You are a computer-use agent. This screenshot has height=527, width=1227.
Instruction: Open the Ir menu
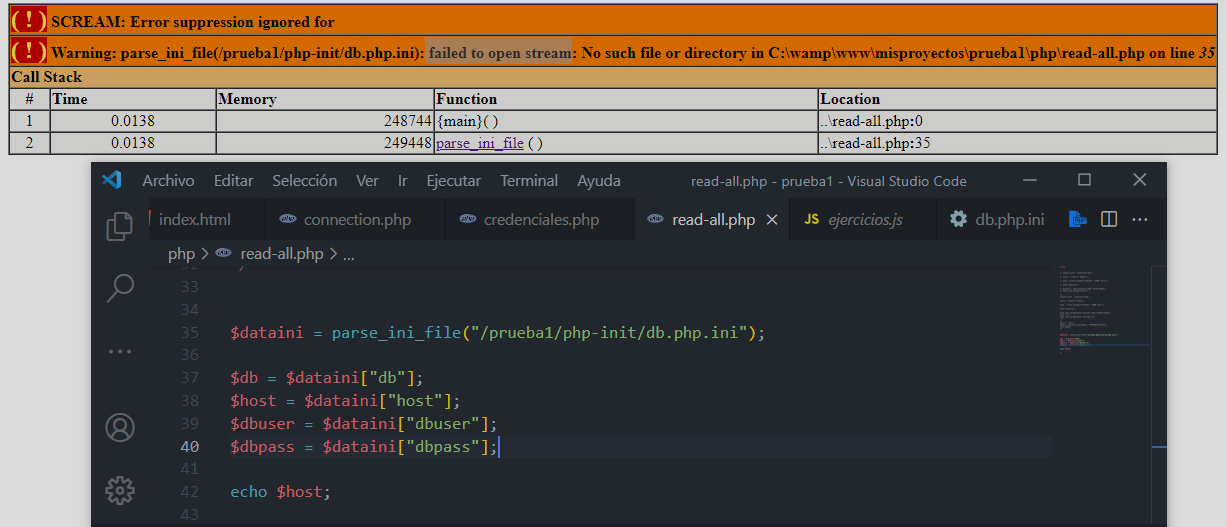(x=402, y=181)
